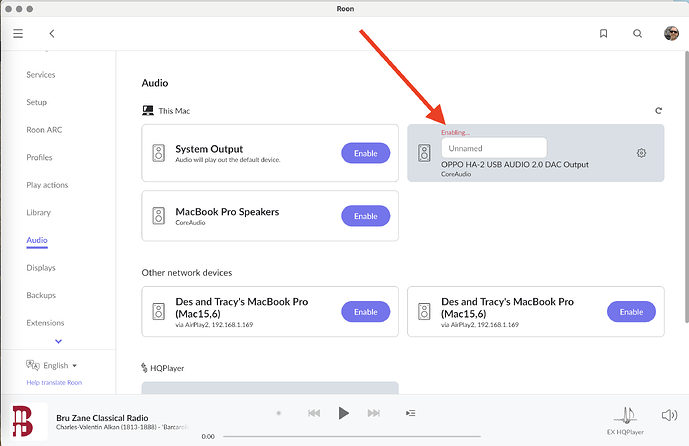The image size is (689, 446).
Task: Click the language translate icon
Action: (33, 365)
